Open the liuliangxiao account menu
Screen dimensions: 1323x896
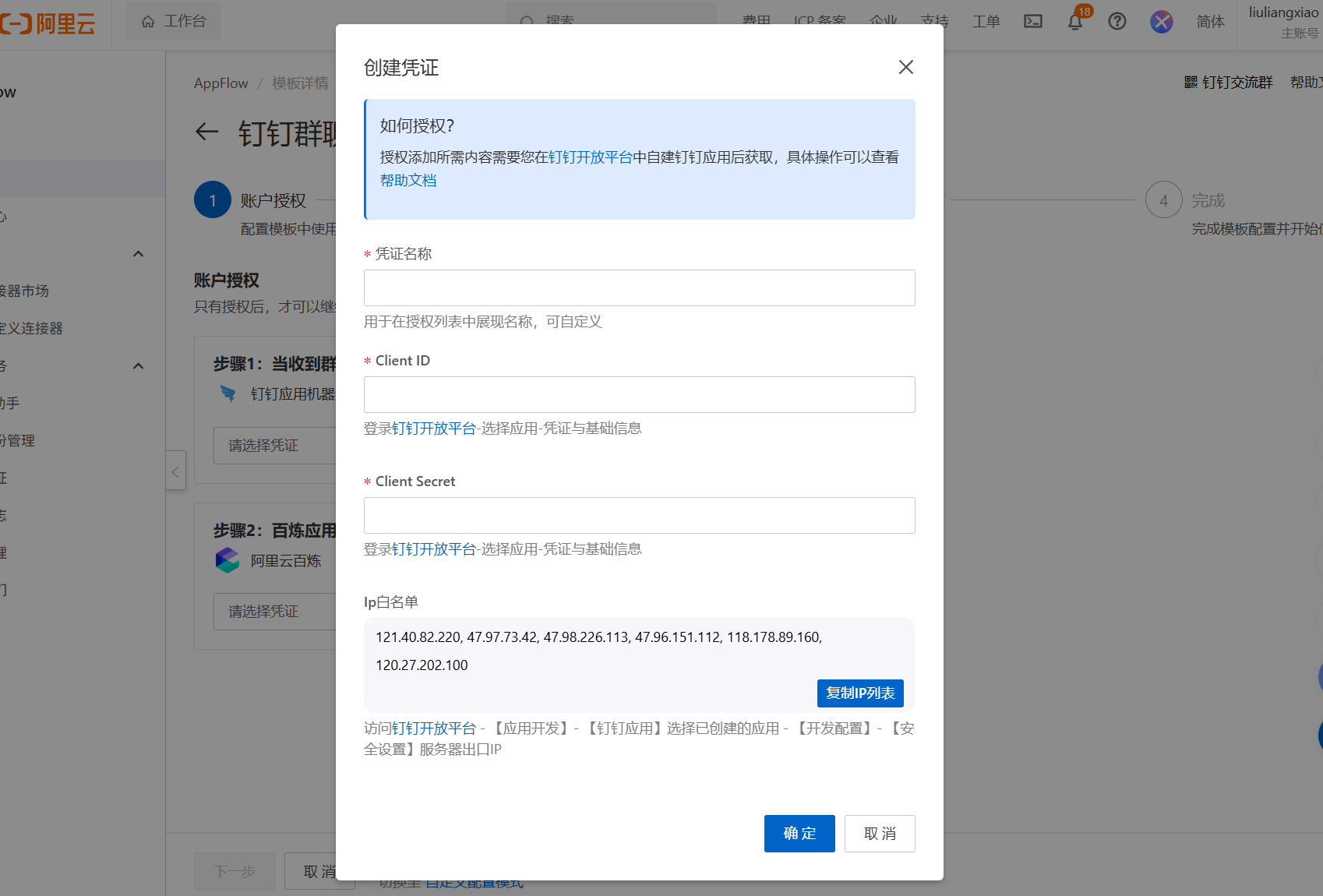[1283, 22]
